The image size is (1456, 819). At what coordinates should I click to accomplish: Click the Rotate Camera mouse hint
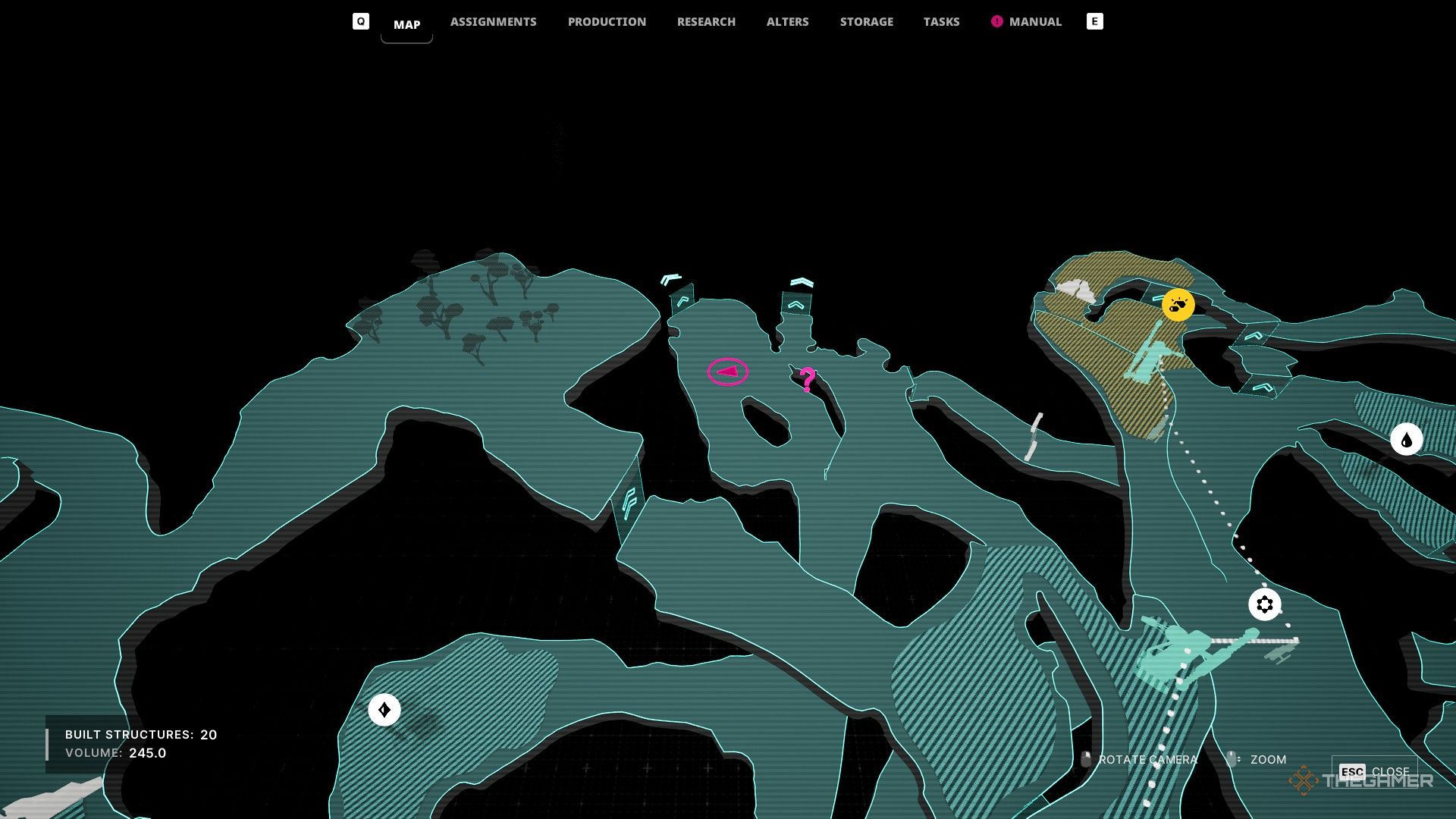1139,759
